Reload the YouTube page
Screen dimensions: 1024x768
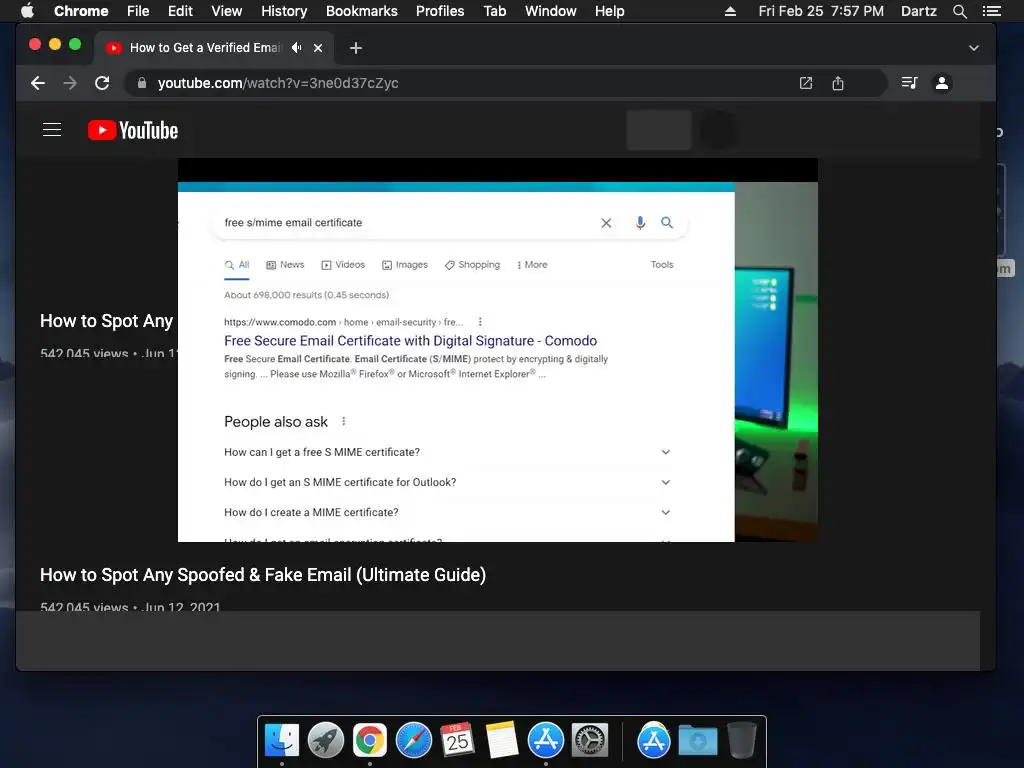pos(102,83)
